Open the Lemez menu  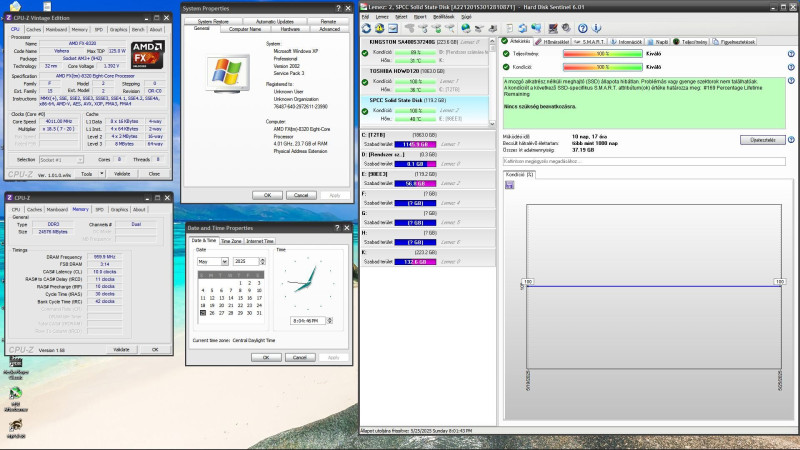(x=382, y=17)
